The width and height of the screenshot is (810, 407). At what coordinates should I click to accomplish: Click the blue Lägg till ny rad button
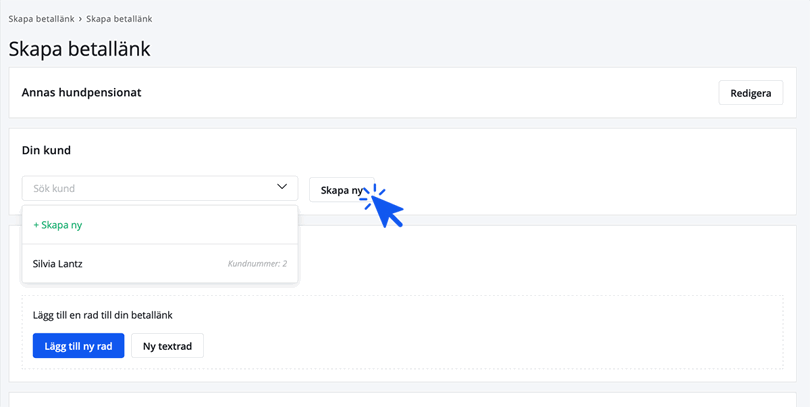(79, 346)
